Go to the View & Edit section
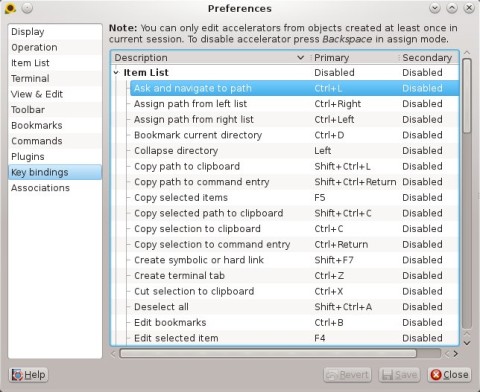480x392 pixels. 55,94
